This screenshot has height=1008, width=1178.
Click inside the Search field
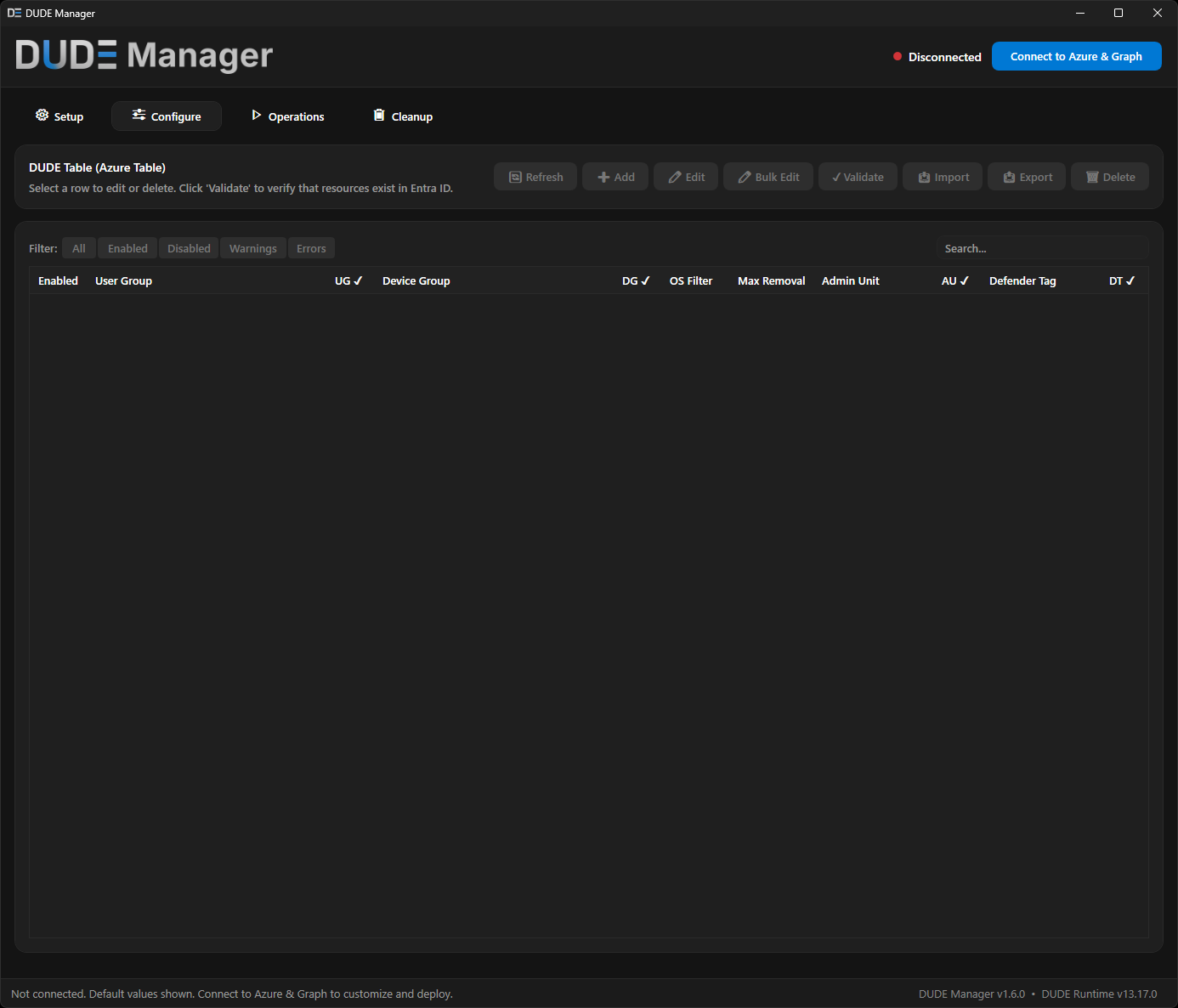click(x=1042, y=248)
